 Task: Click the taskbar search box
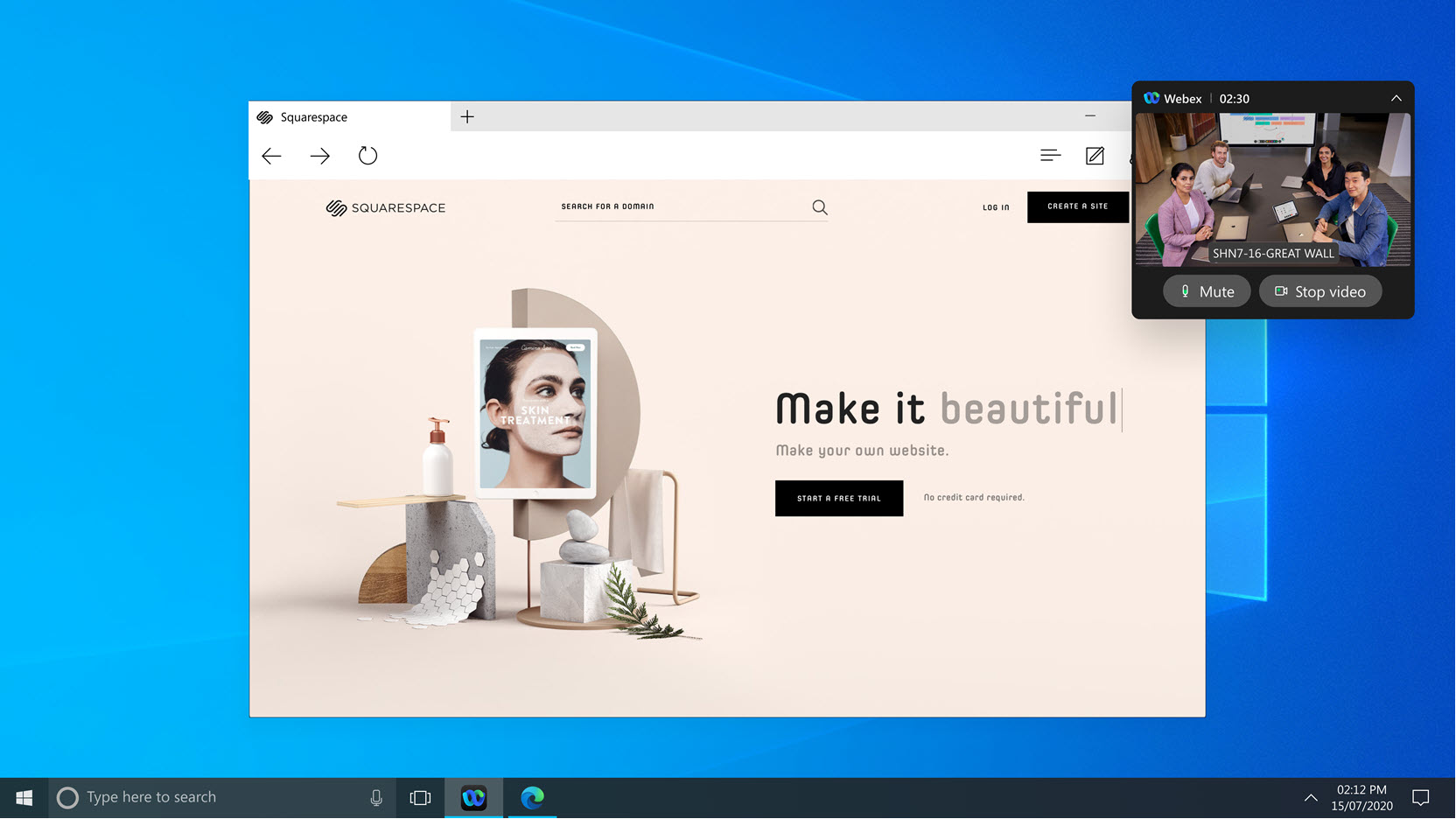point(220,798)
